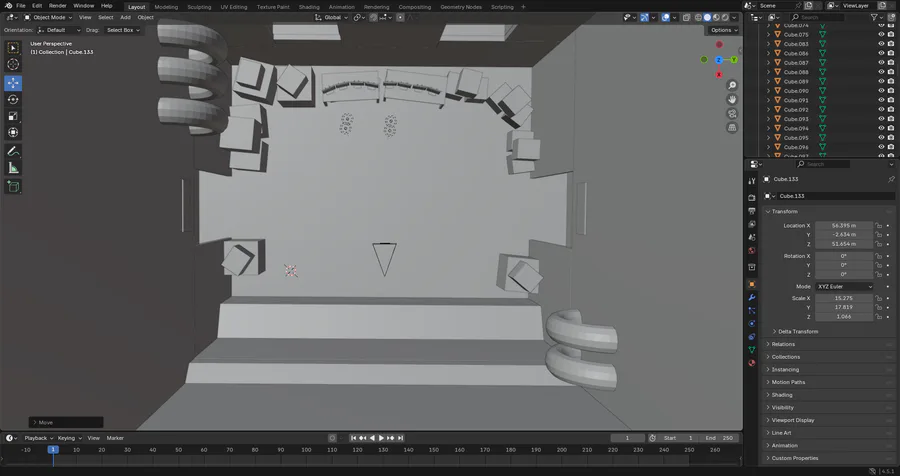The image size is (900, 476).
Task: Open the Material properties tab
Action: tap(752, 363)
